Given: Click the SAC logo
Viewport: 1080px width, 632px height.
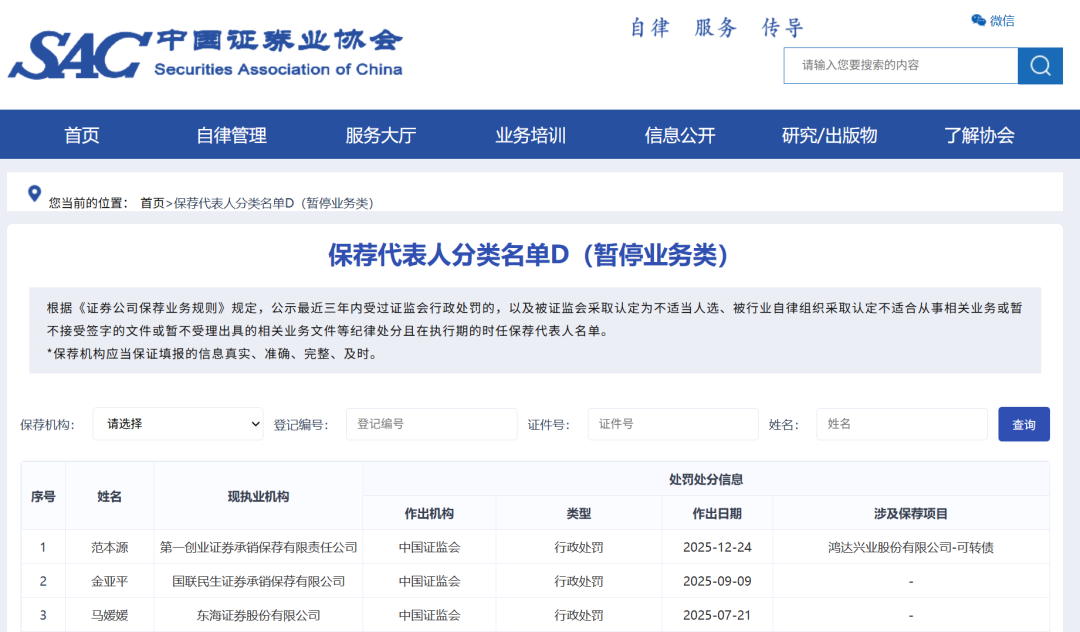Looking at the screenshot, I should (x=205, y=54).
